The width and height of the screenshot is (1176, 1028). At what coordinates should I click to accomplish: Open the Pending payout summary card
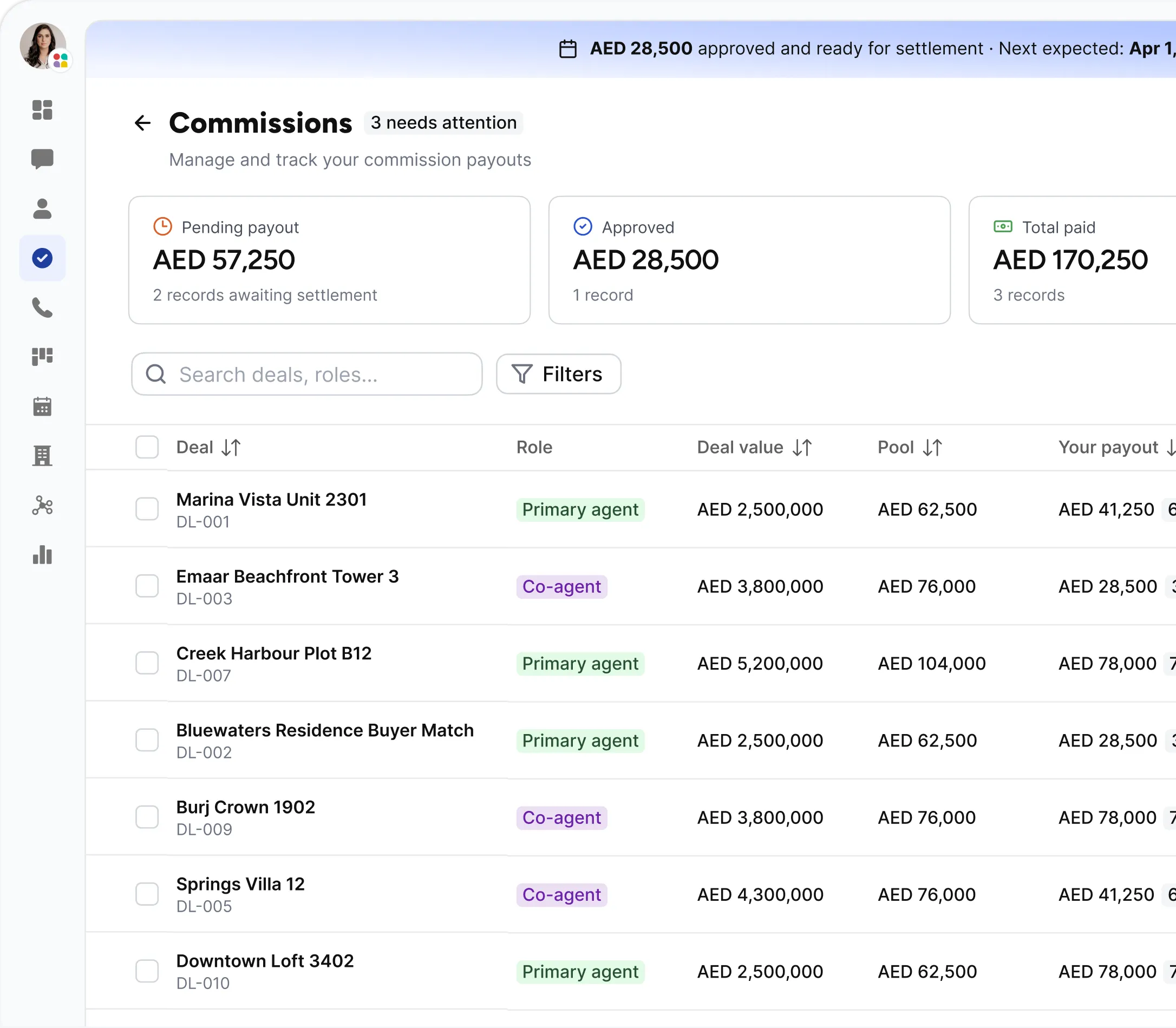pyautogui.click(x=329, y=260)
